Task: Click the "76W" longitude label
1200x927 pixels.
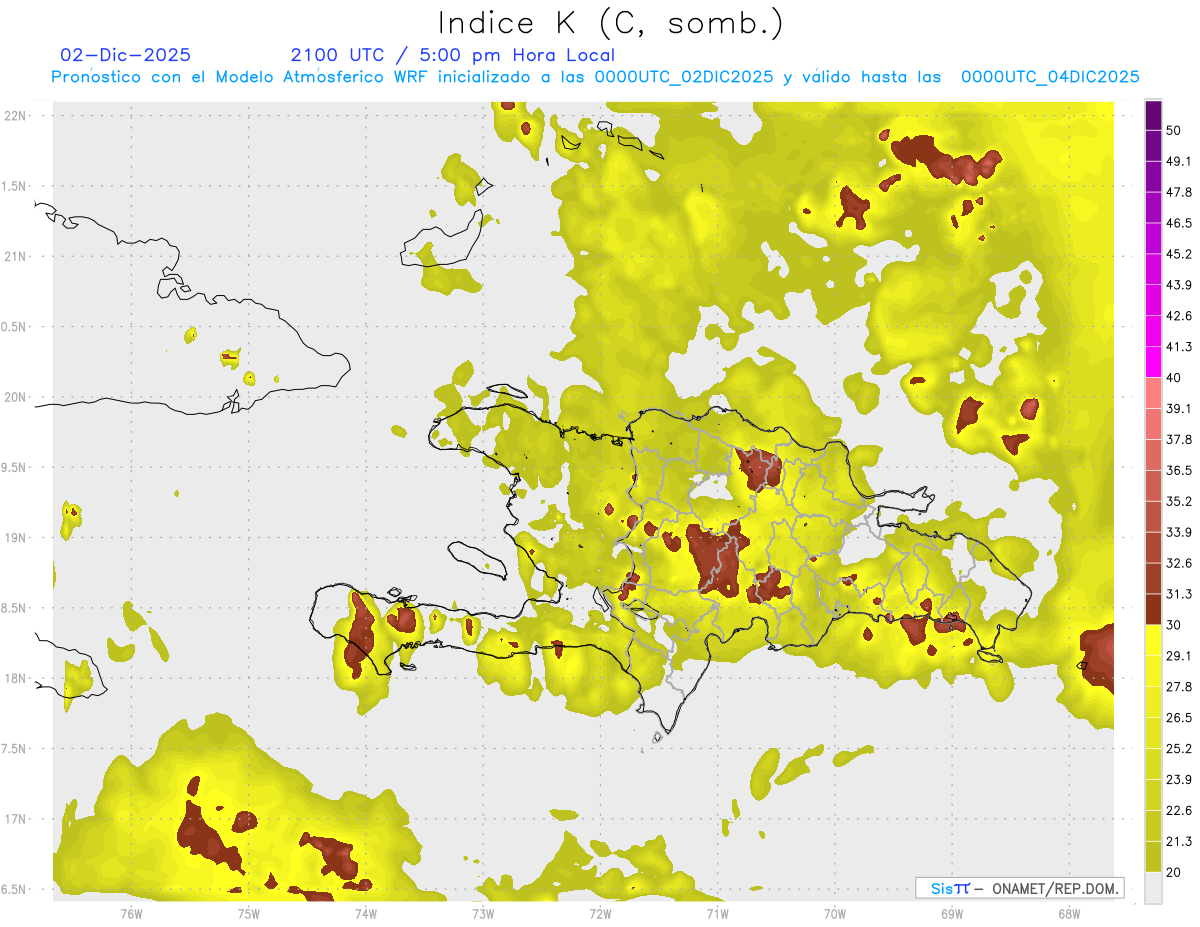Action: point(131,913)
